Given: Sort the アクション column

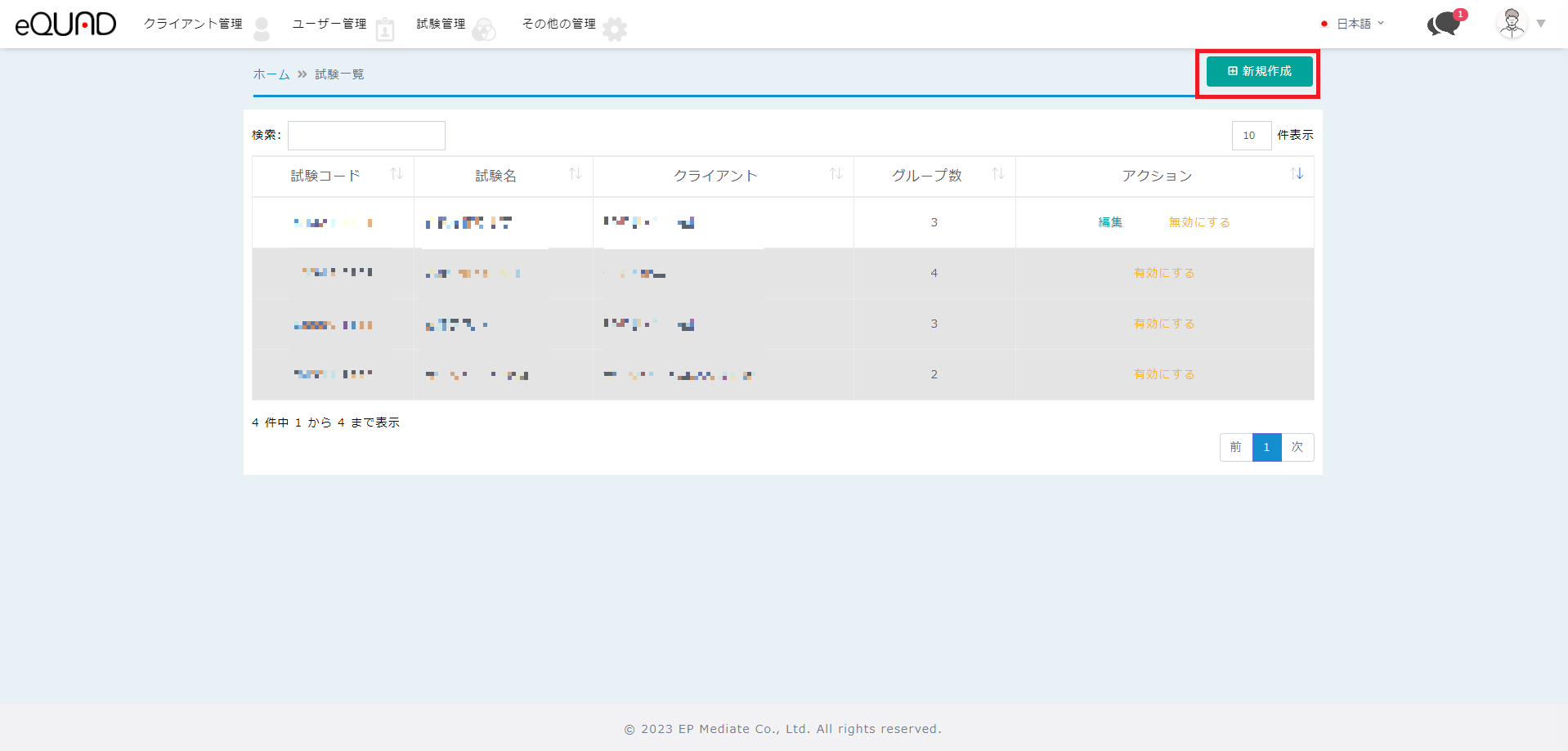Looking at the screenshot, I should tap(1297, 174).
